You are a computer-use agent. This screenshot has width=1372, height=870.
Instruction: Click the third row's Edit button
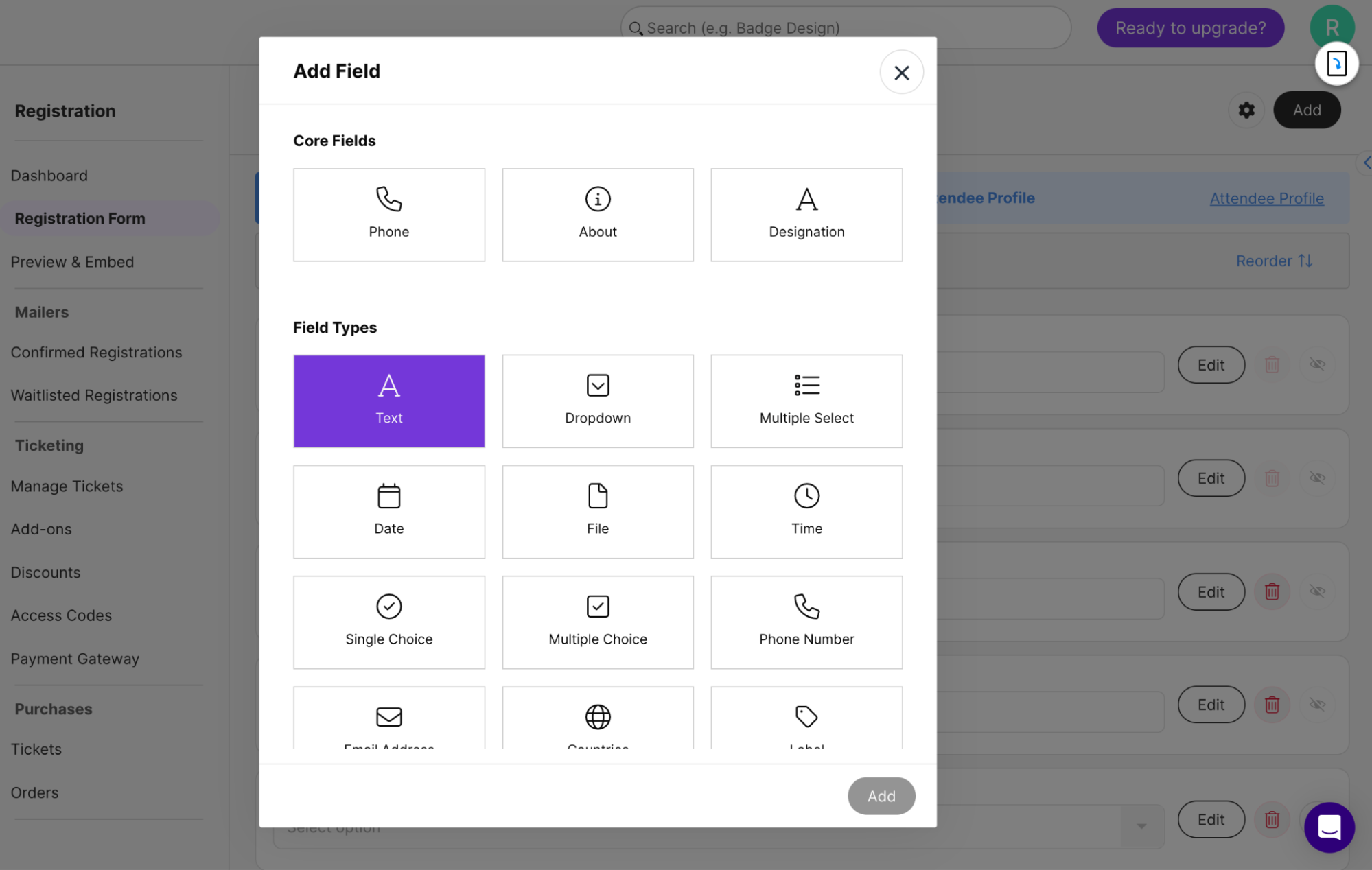point(1211,591)
